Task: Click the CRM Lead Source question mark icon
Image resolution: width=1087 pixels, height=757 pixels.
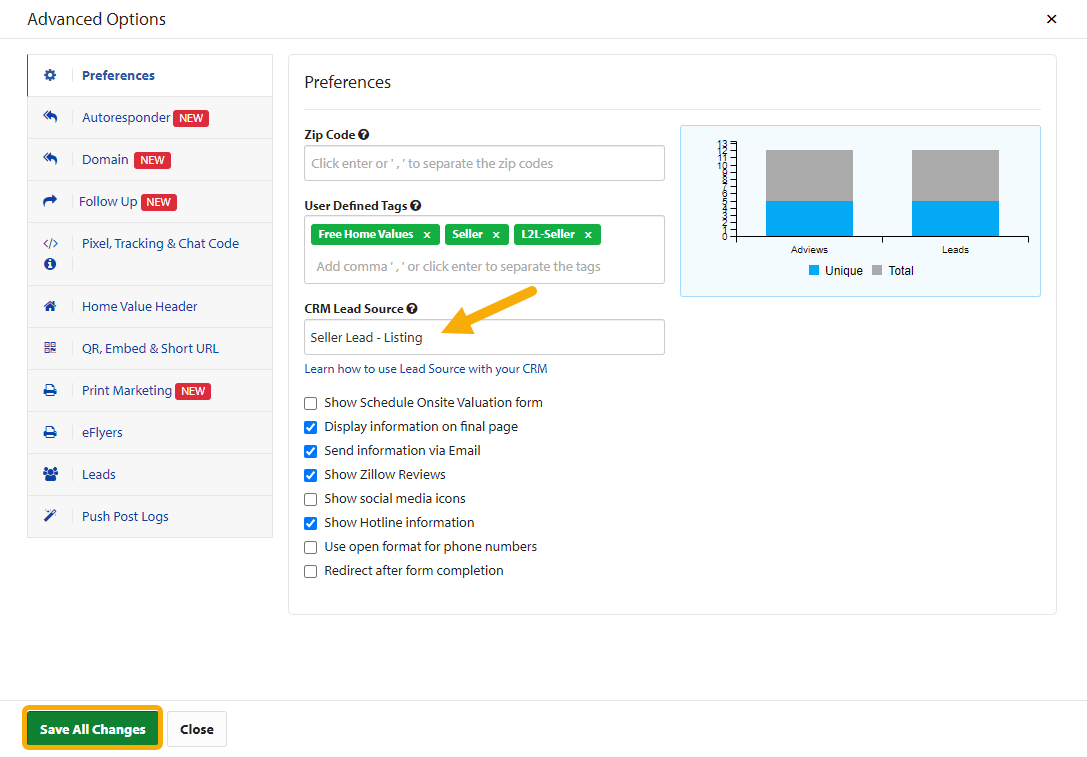Action: click(413, 308)
